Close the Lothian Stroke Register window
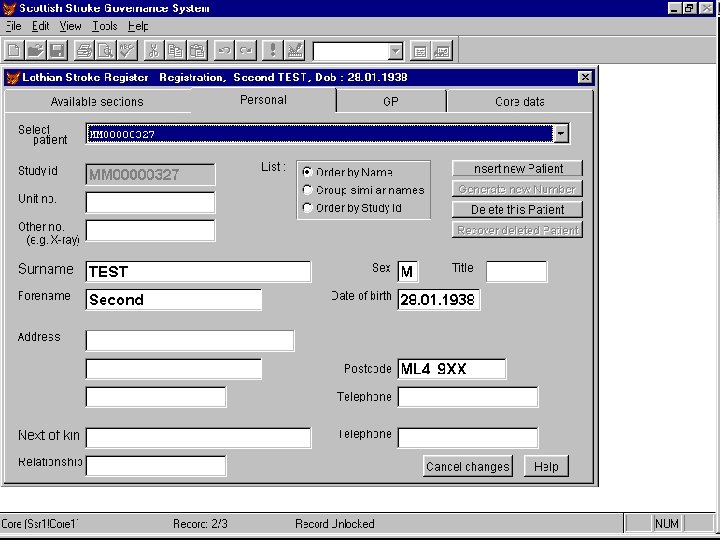This screenshot has width=720, height=540. coord(585,77)
